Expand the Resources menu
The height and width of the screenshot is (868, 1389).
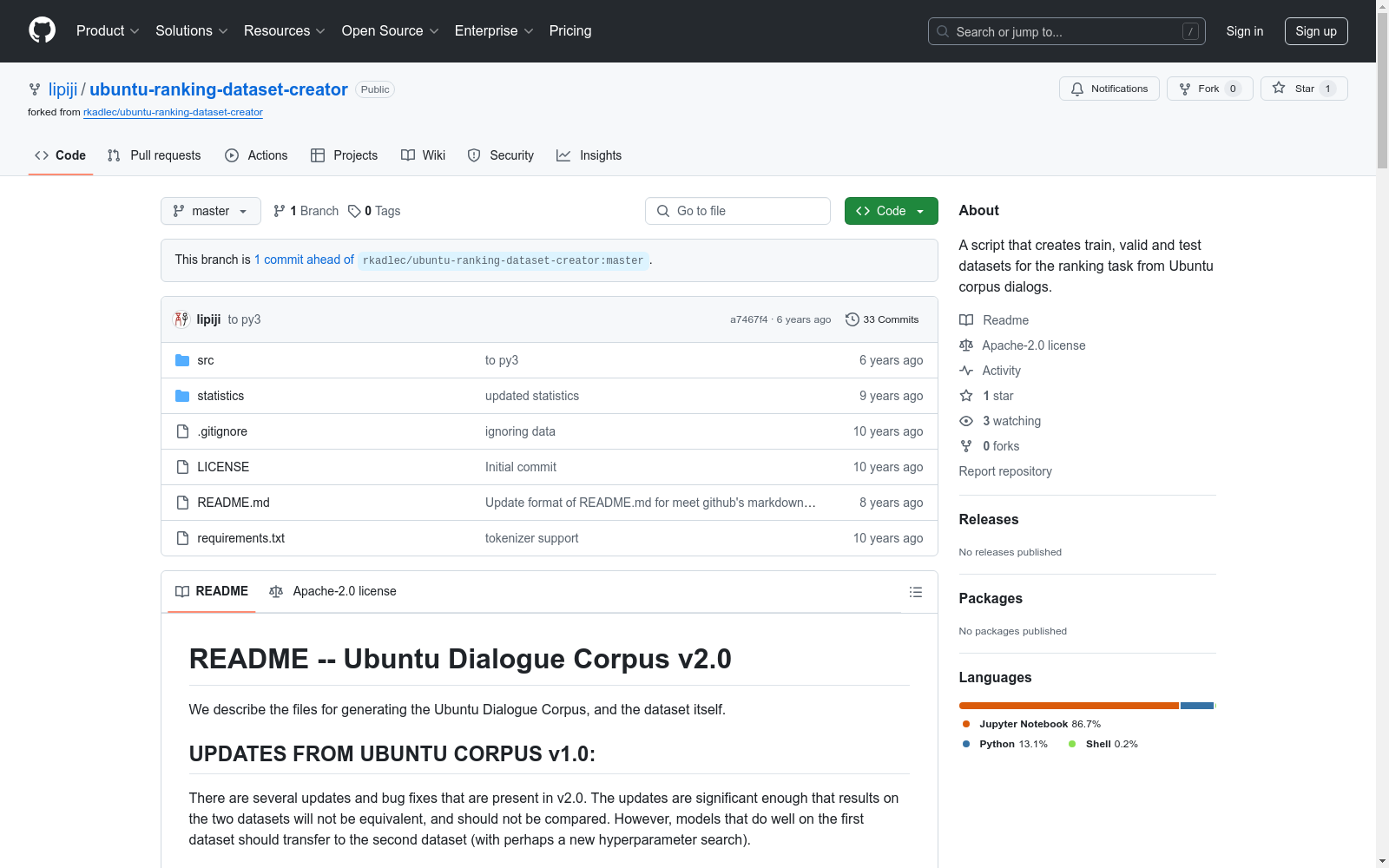tap(285, 31)
